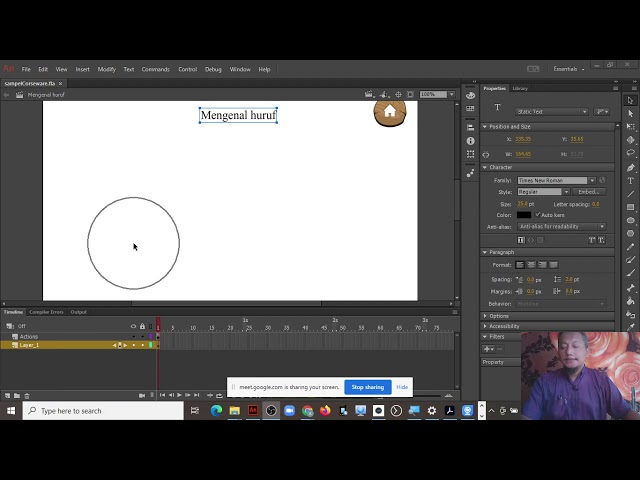Expand the Options section
The width and height of the screenshot is (640, 480).
coord(485,316)
